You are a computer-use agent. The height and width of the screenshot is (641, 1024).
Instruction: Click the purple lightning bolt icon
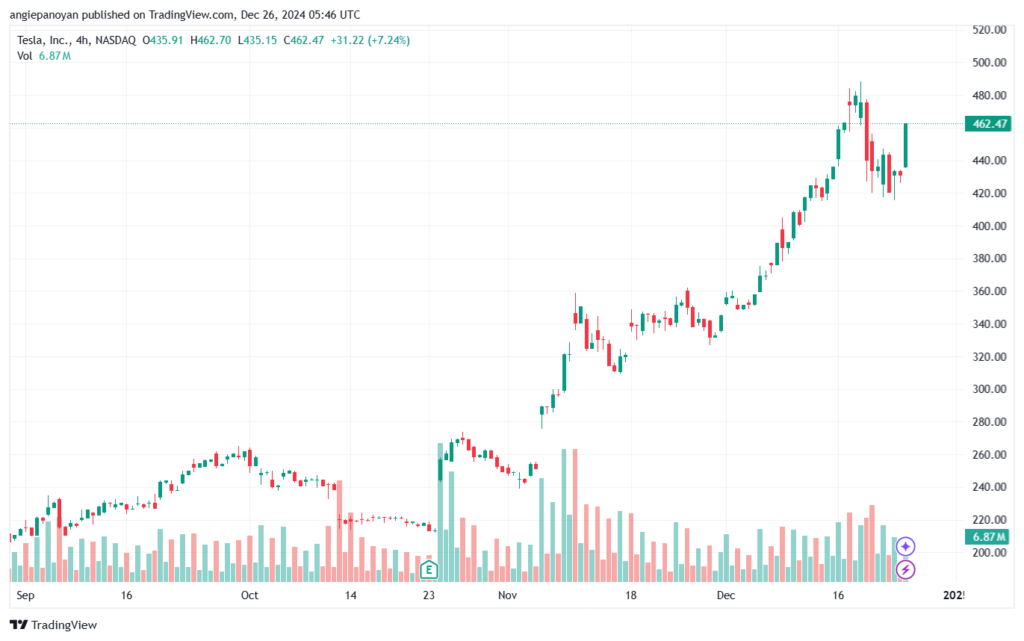click(x=905, y=570)
